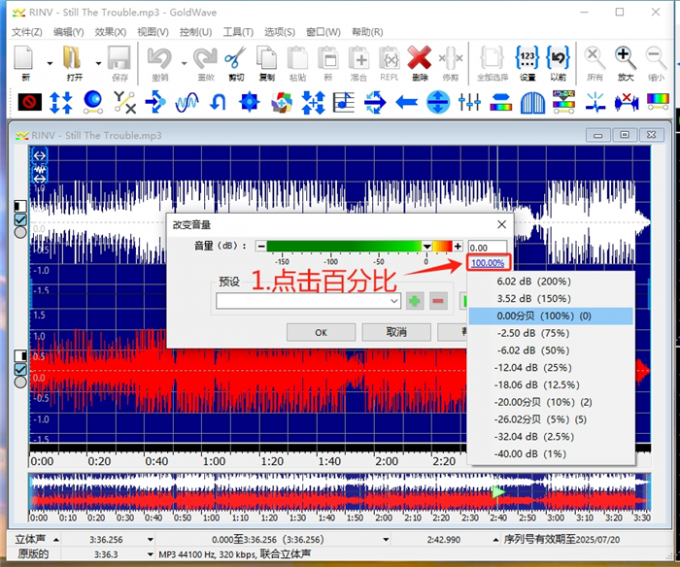680x567 pixels.
Task: Click the 100.00% percentage link
Action: (487, 263)
